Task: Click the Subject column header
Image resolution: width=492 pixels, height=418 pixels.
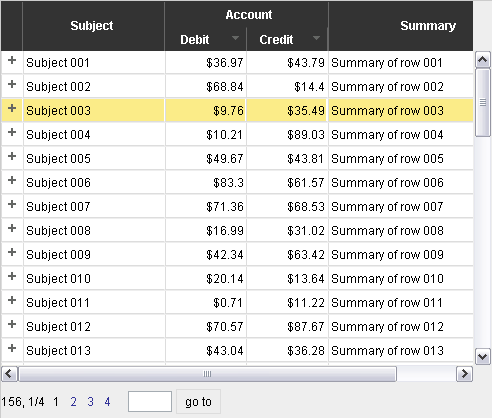Action: point(93,26)
